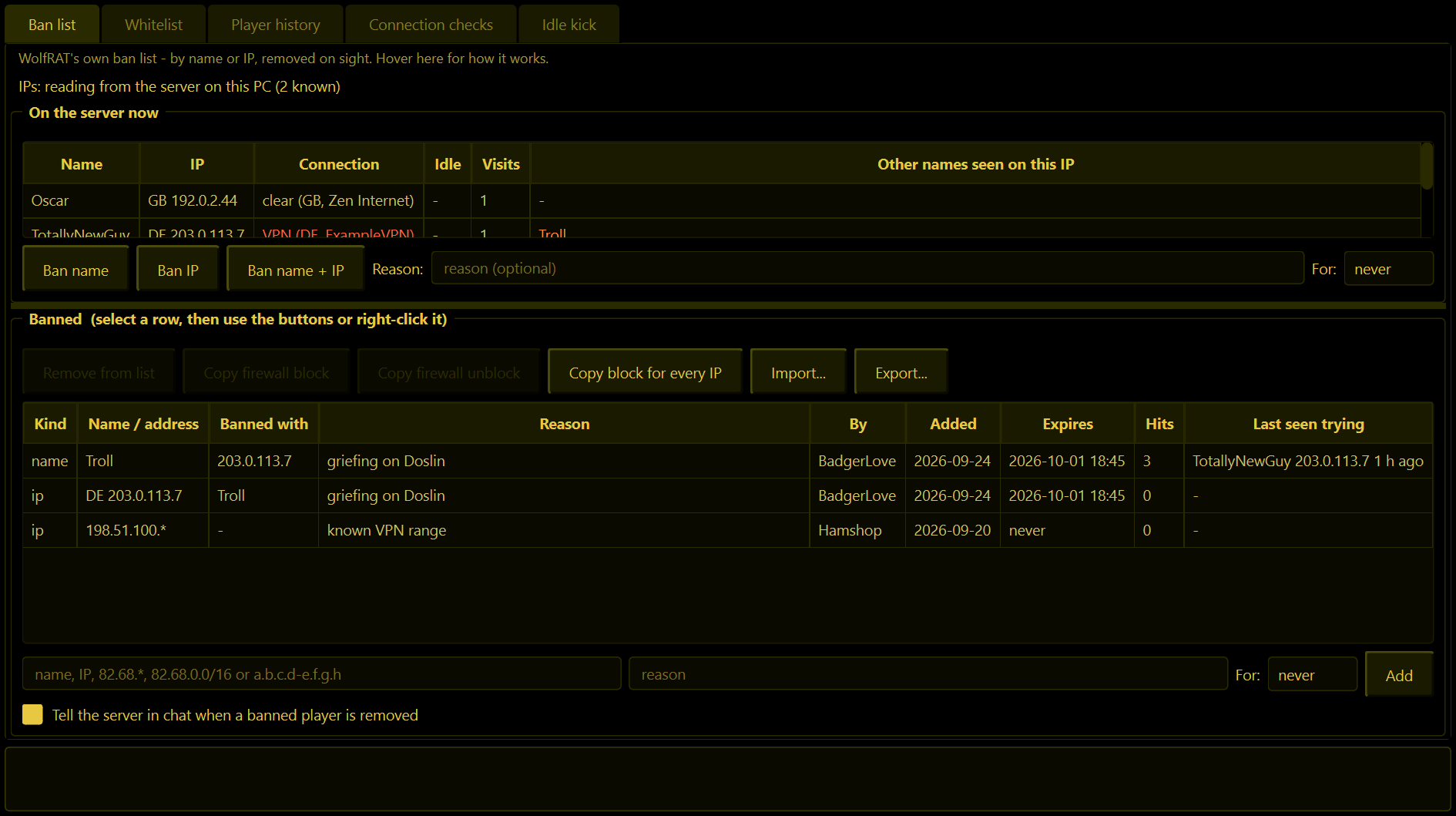Click 'clear (GB, Zen Internet)' connection cell

[x=338, y=200]
